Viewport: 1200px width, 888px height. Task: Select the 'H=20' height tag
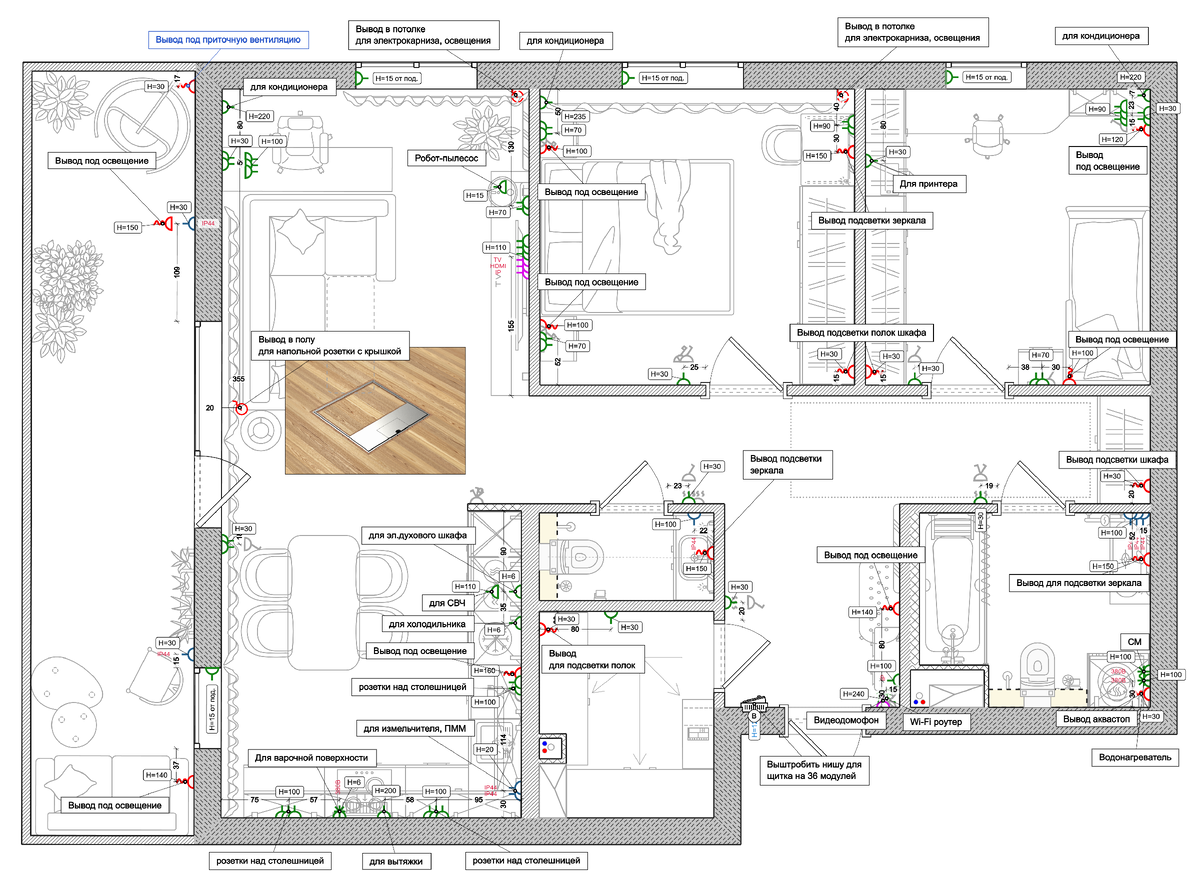[x=485, y=749]
